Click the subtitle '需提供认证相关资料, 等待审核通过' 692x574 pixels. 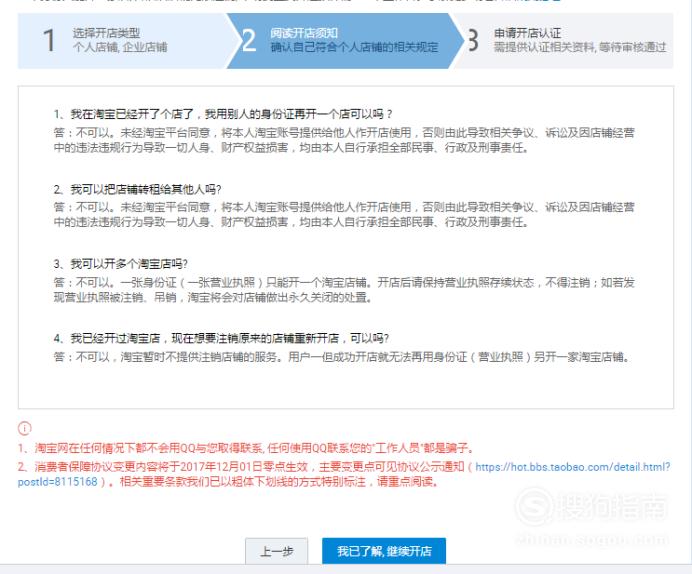[580, 47]
